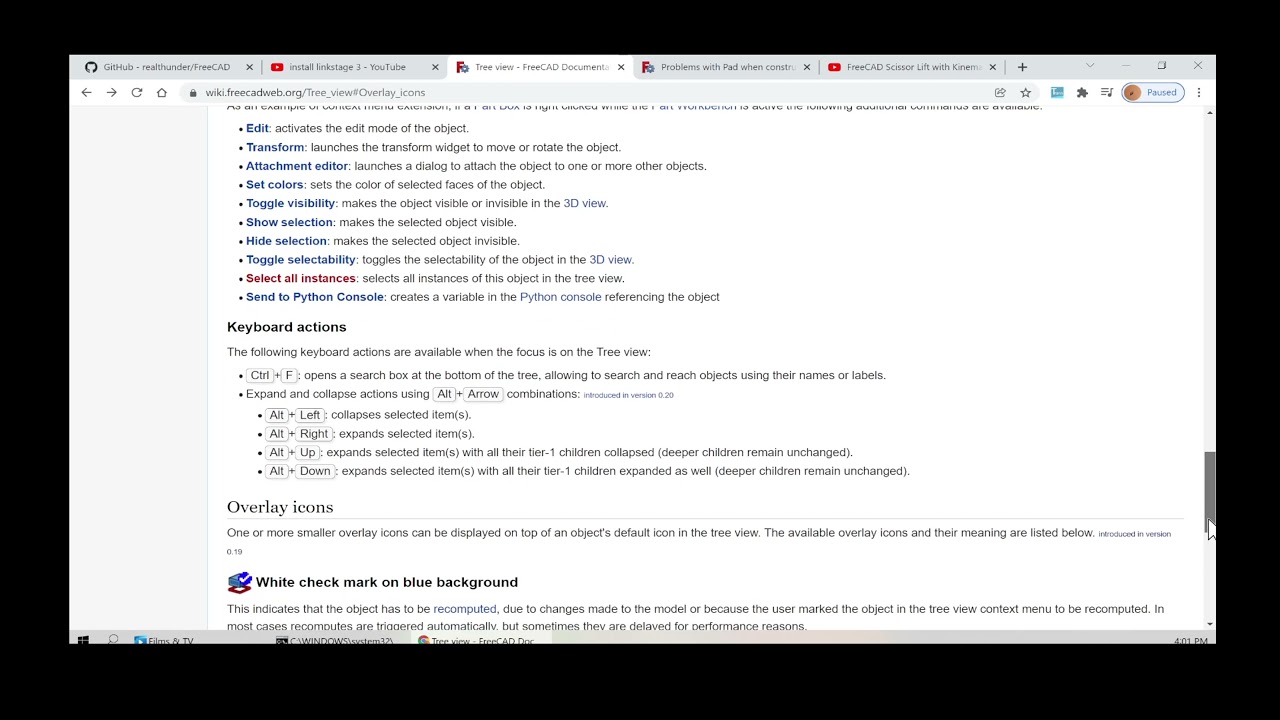Close the install linkstage 3 tab
This screenshot has height=720, width=1280.
point(435,67)
